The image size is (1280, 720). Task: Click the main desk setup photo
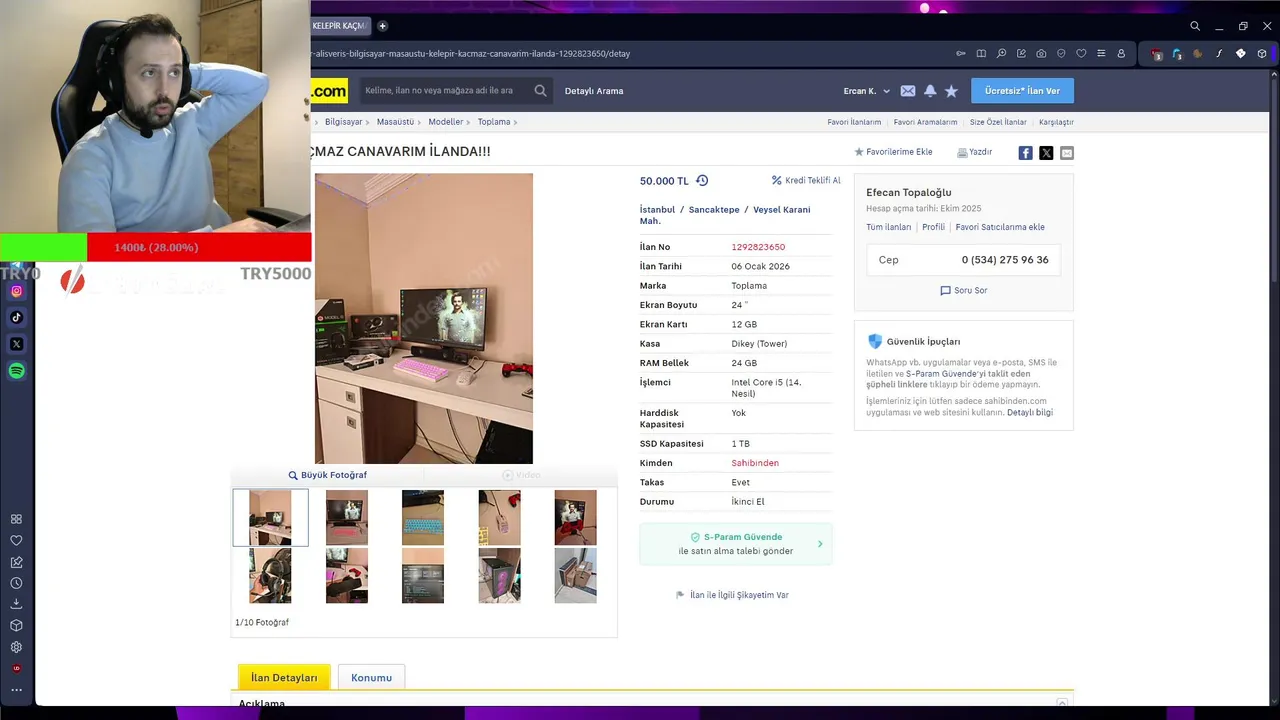pyautogui.click(x=424, y=318)
